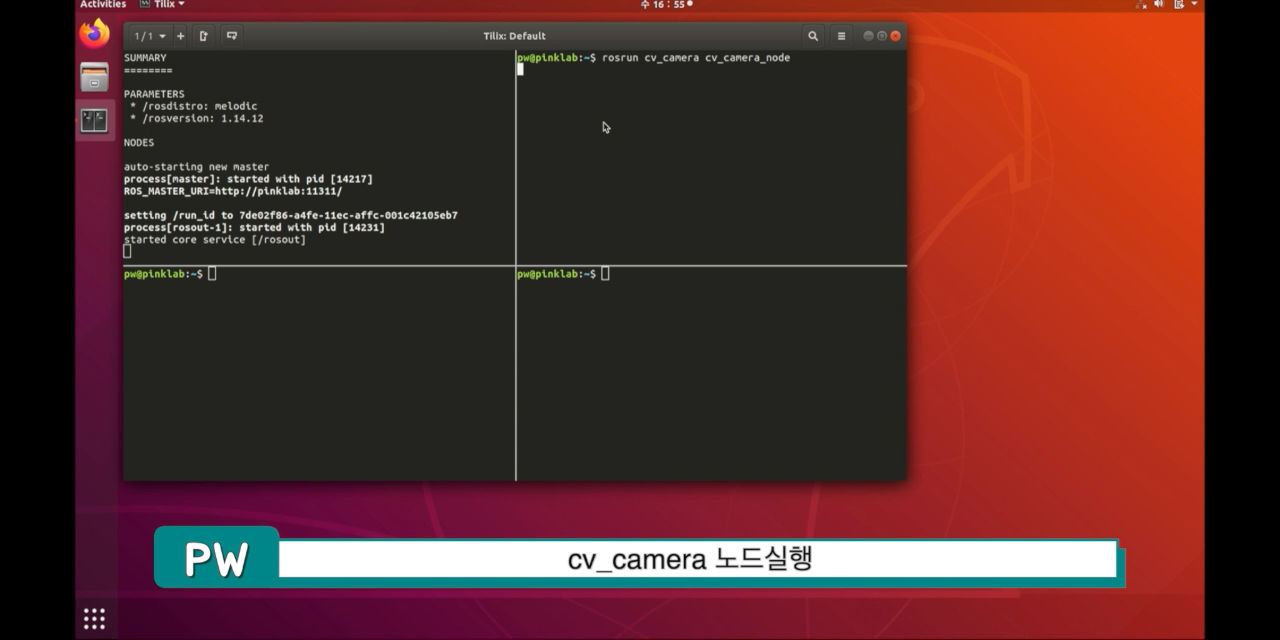Click the battery status icon in top bar
This screenshot has width=1280, height=640.
click(1178, 4)
